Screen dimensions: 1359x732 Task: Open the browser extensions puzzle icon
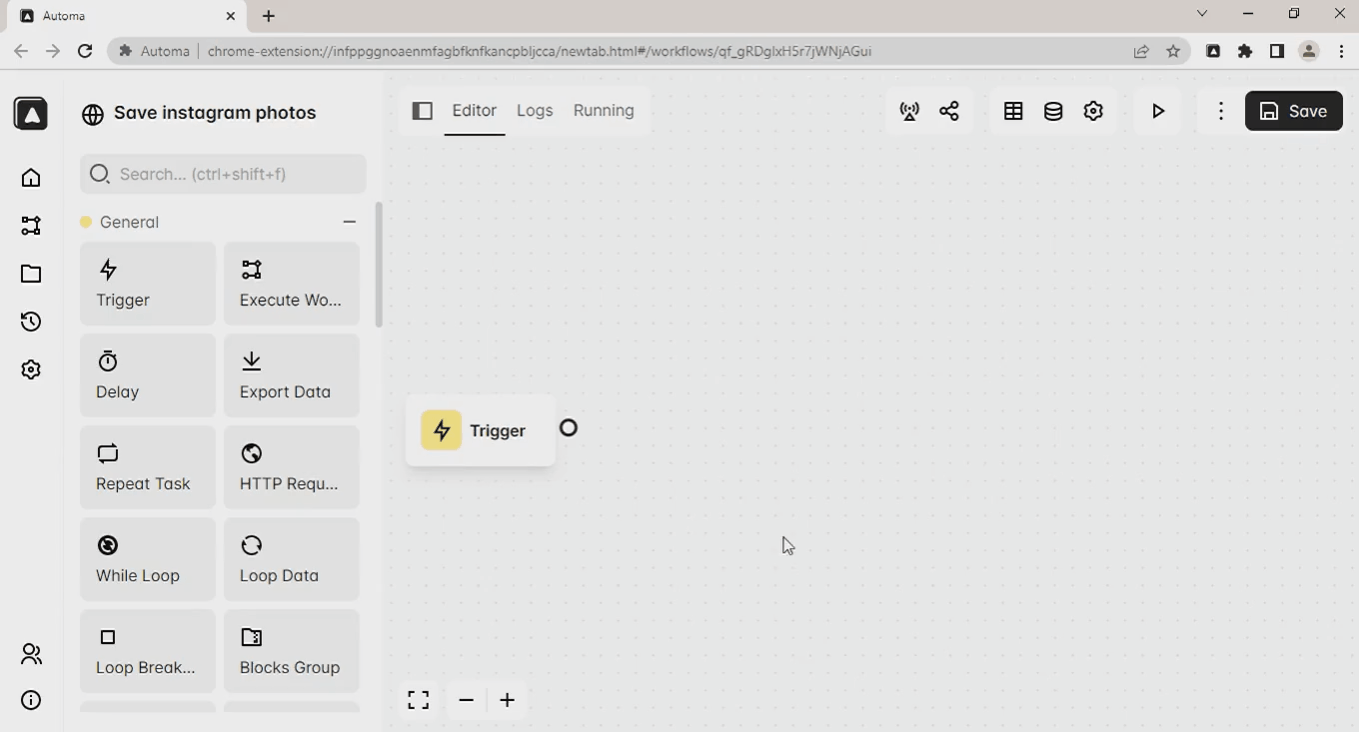point(1245,51)
